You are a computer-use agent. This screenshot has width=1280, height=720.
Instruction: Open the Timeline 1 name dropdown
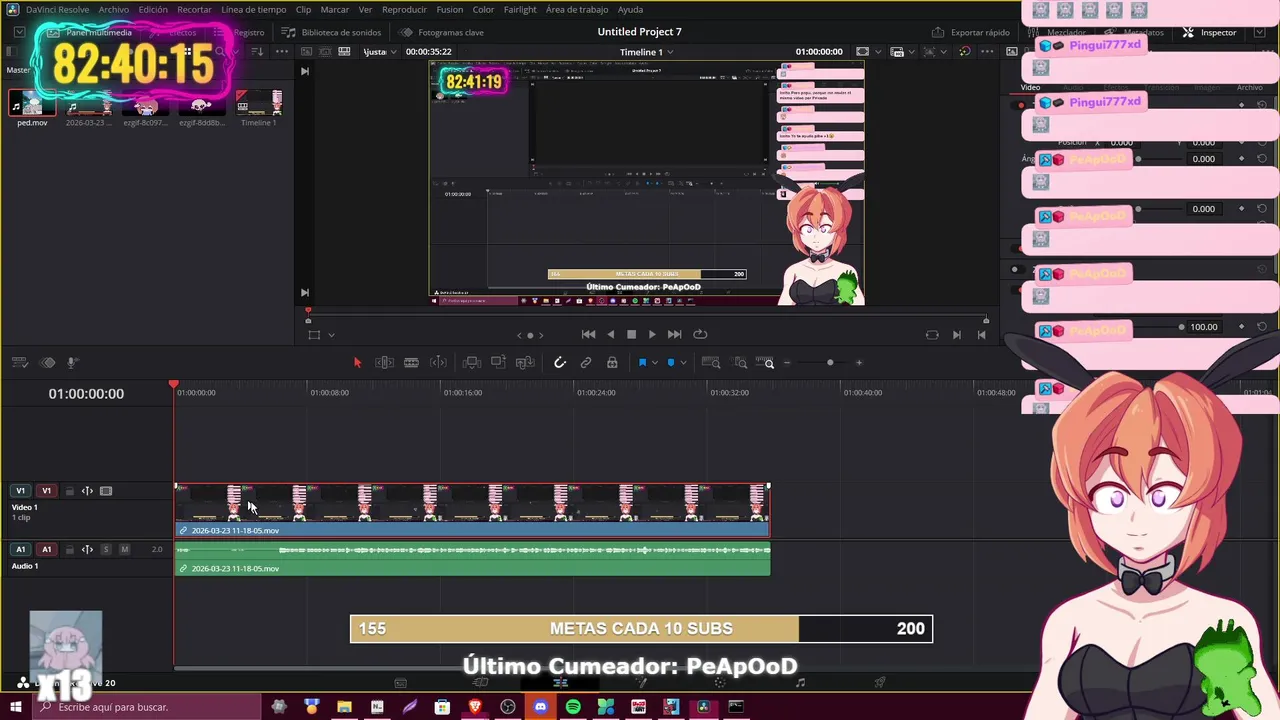coord(646,52)
